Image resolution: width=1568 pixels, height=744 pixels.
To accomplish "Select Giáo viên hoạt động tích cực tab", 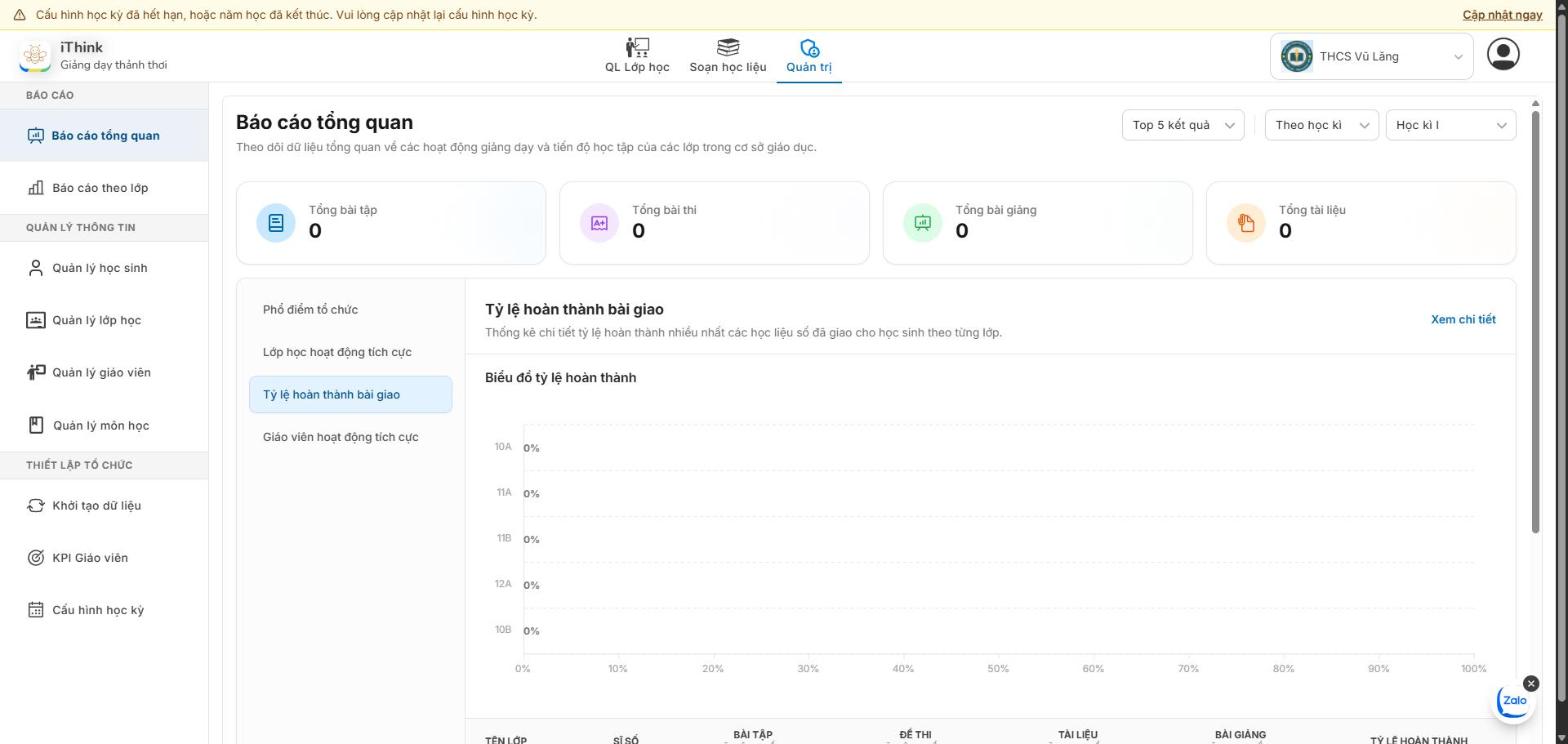I will 350,437.
